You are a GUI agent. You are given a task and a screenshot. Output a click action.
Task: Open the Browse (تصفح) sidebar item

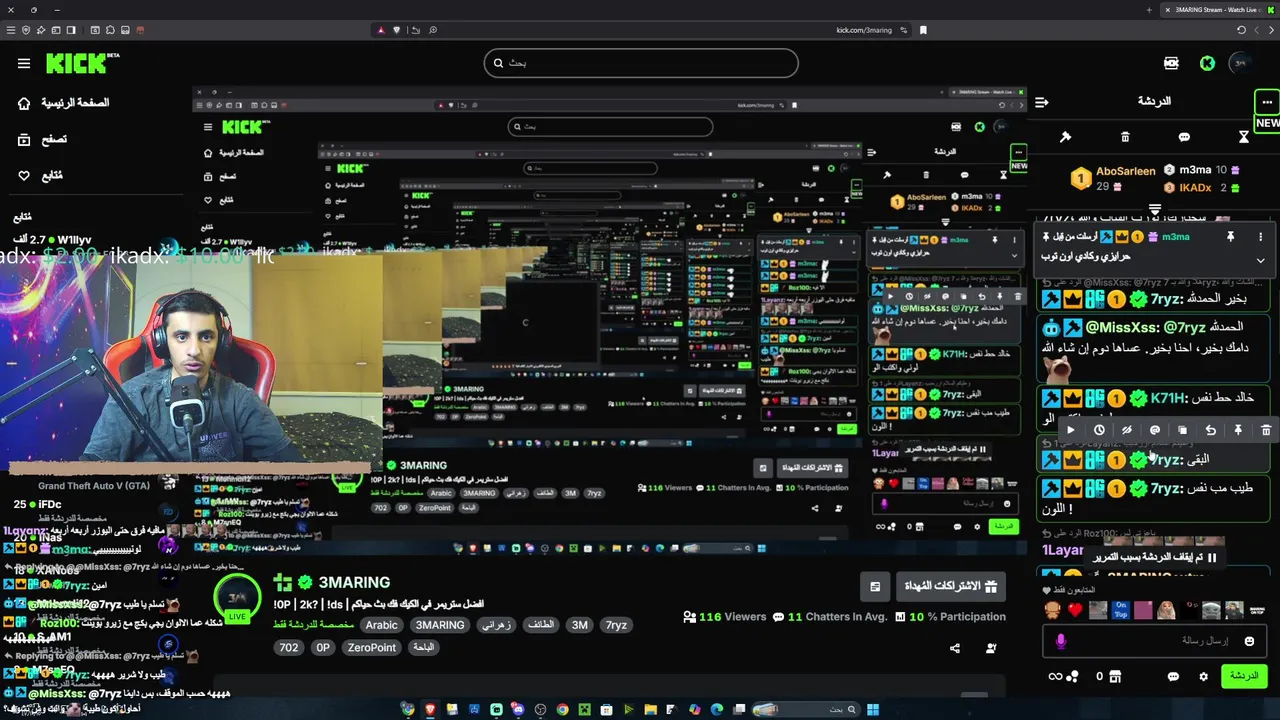pyautogui.click(x=42, y=140)
